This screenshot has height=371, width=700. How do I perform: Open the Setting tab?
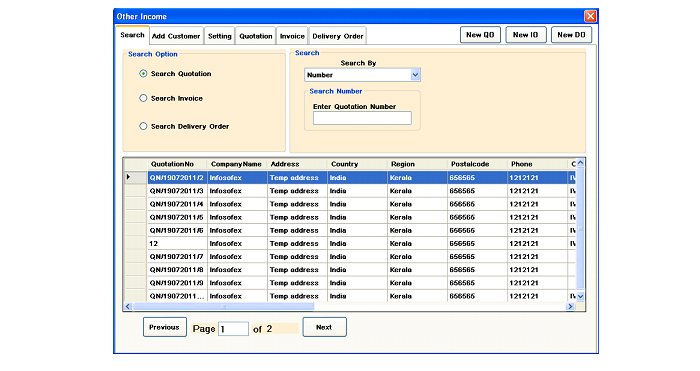pos(220,36)
